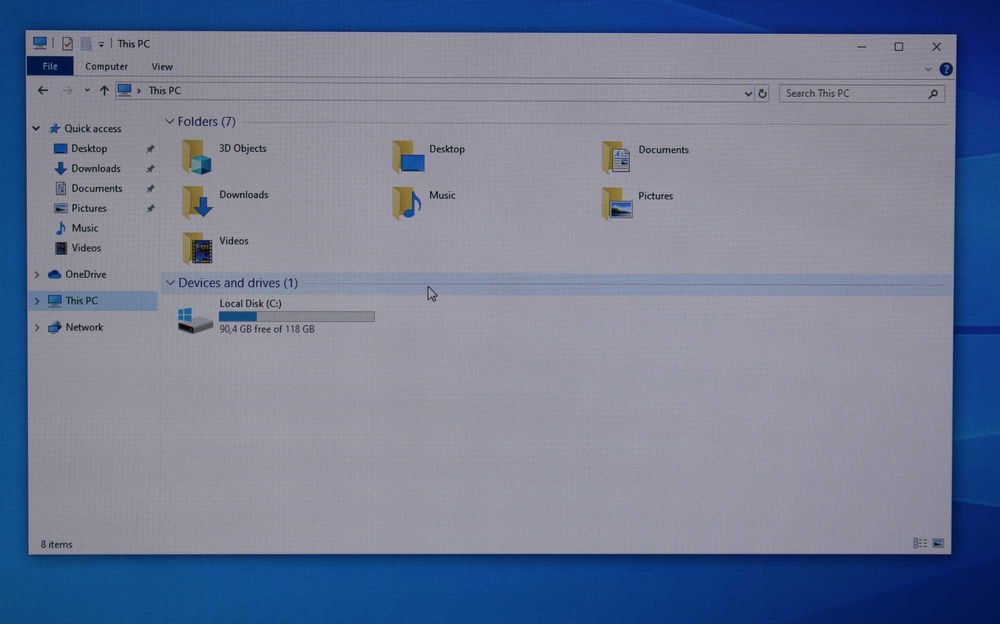Select Documents in Quick access sidebar

click(x=96, y=188)
